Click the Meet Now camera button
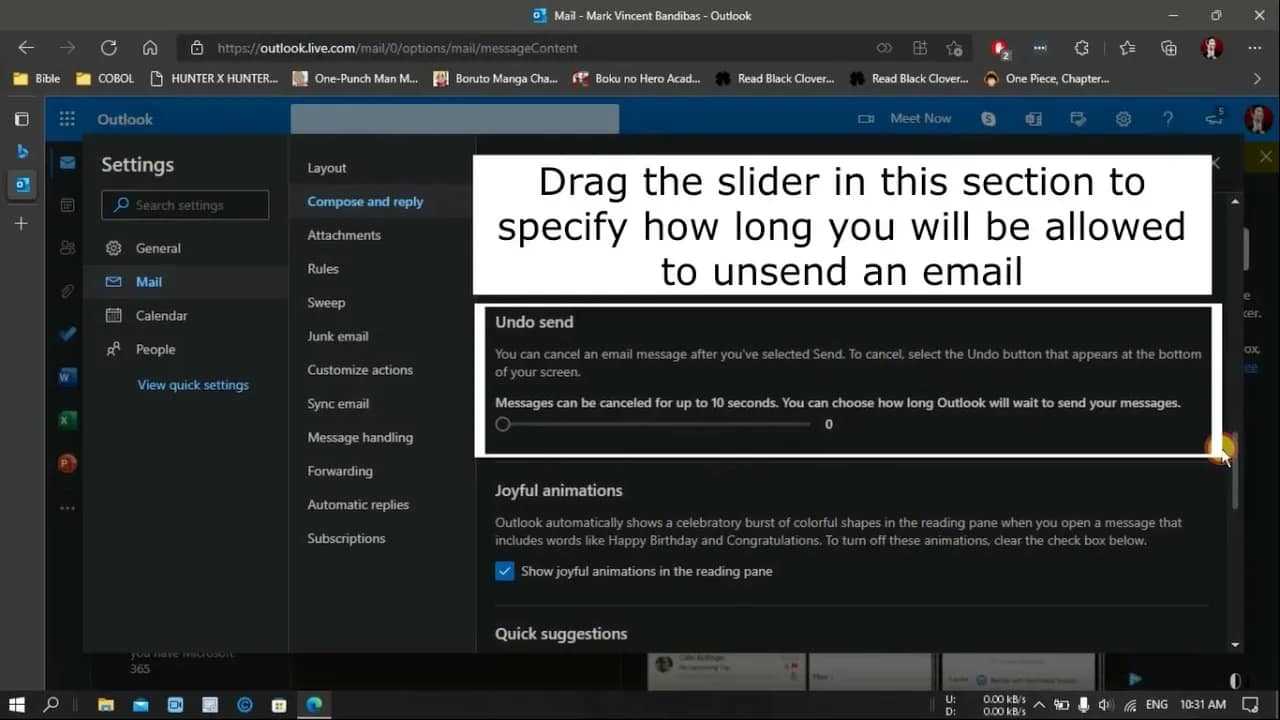 tap(905, 119)
